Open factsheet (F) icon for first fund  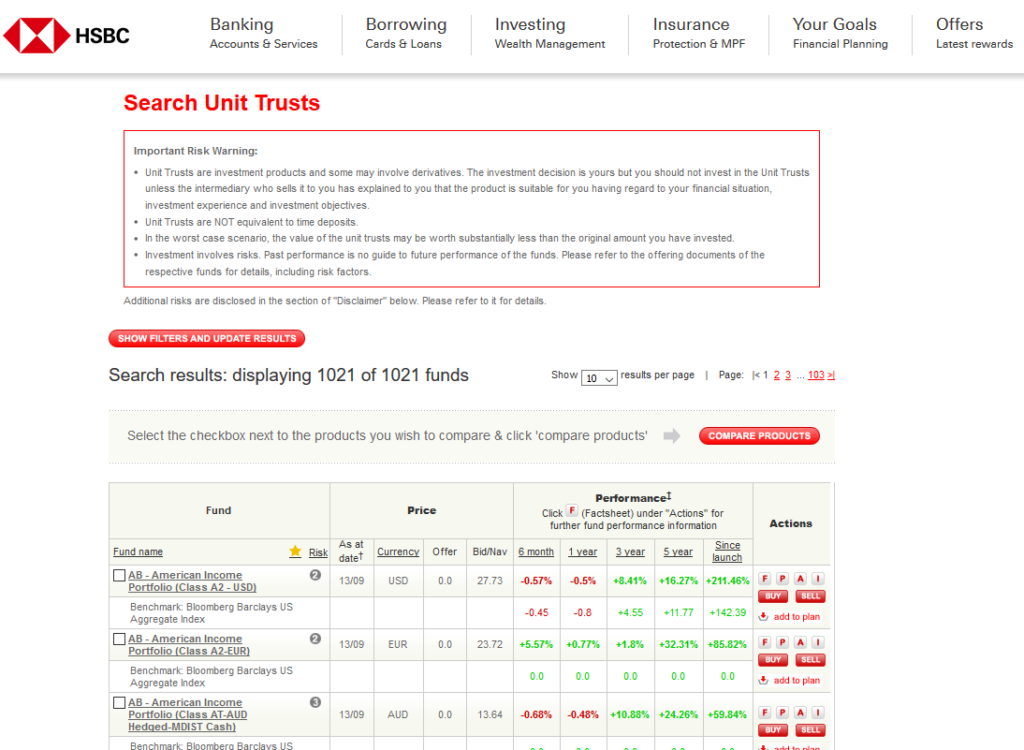(x=765, y=578)
